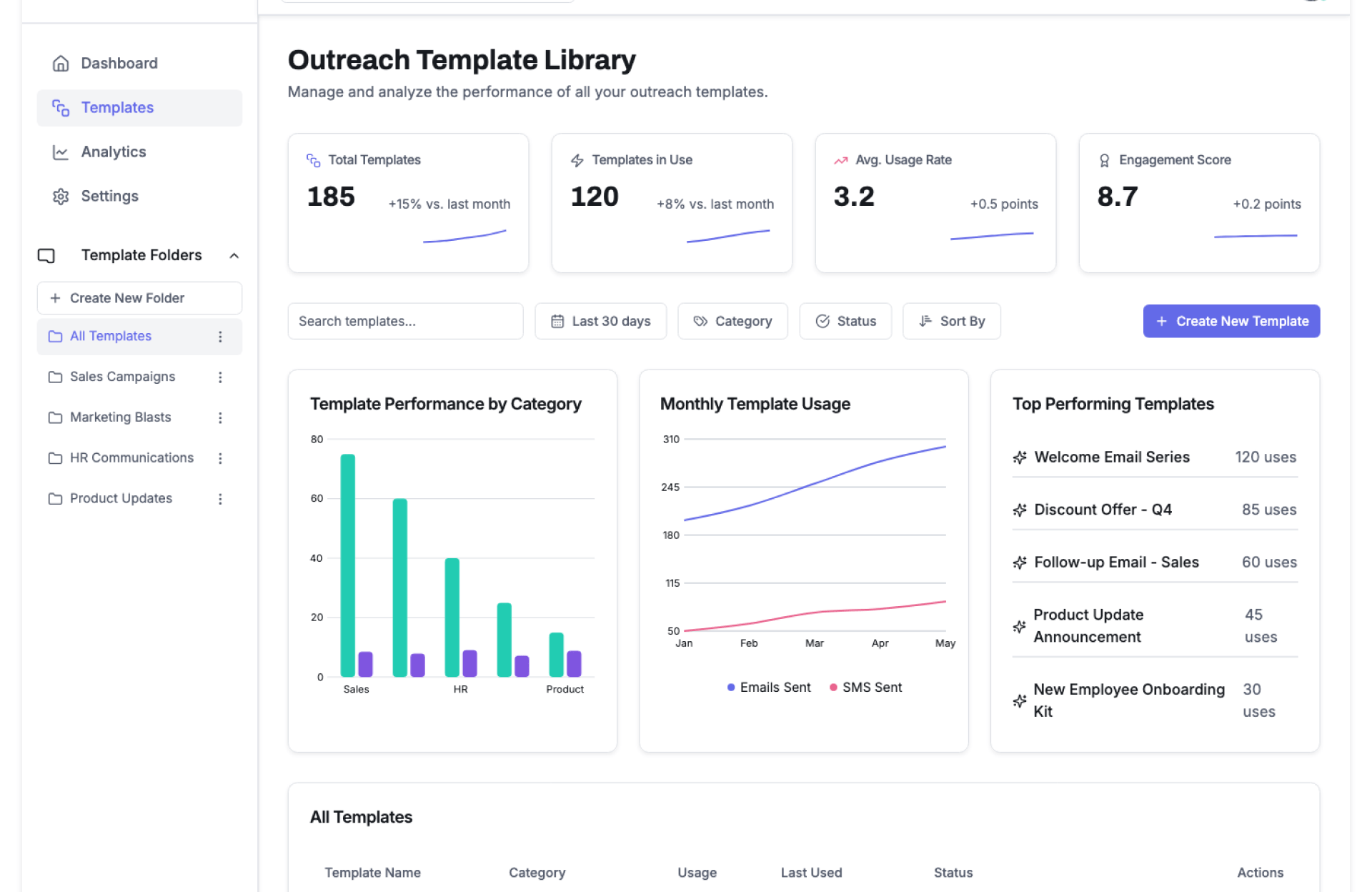Click the Dashboard home icon
Screen dimensions: 1372x892
click(x=61, y=64)
